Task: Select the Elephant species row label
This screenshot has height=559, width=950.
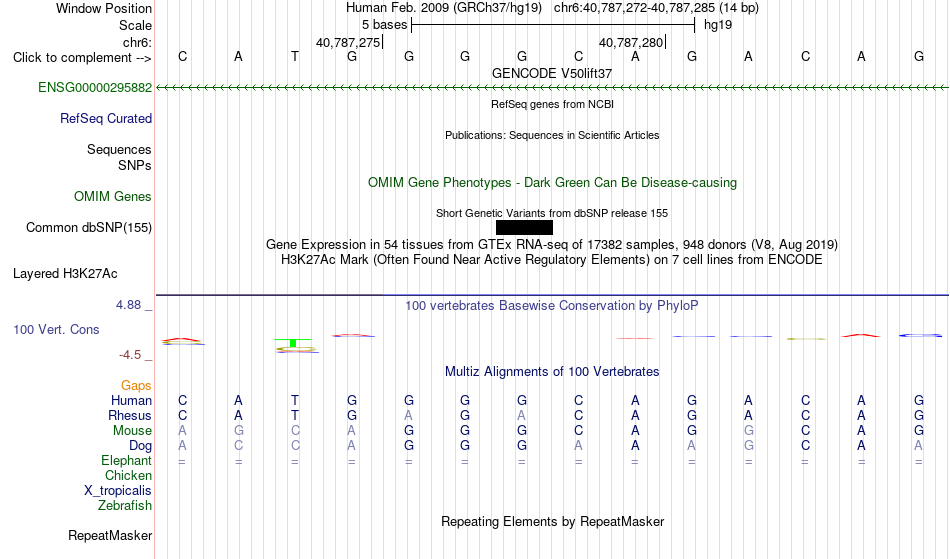Action: (126, 460)
